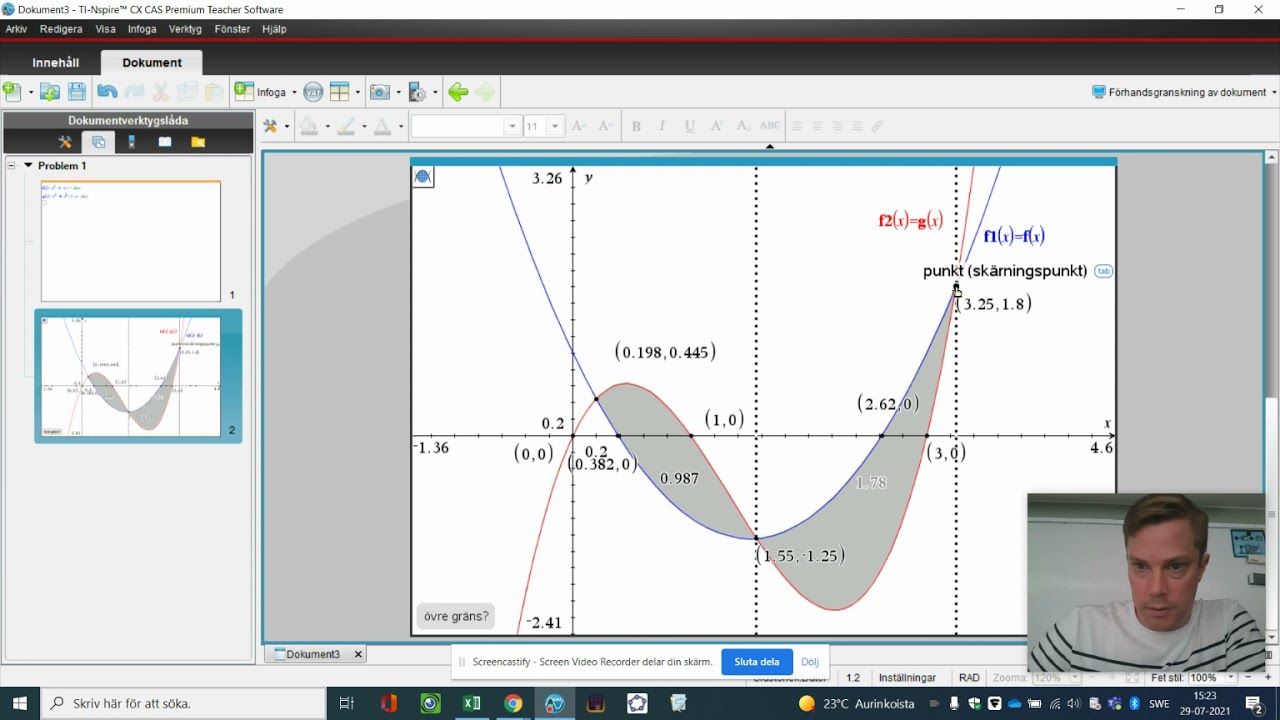The height and width of the screenshot is (720, 1280).
Task: Toggle underline formatting U
Action: pyautogui.click(x=689, y=126)
